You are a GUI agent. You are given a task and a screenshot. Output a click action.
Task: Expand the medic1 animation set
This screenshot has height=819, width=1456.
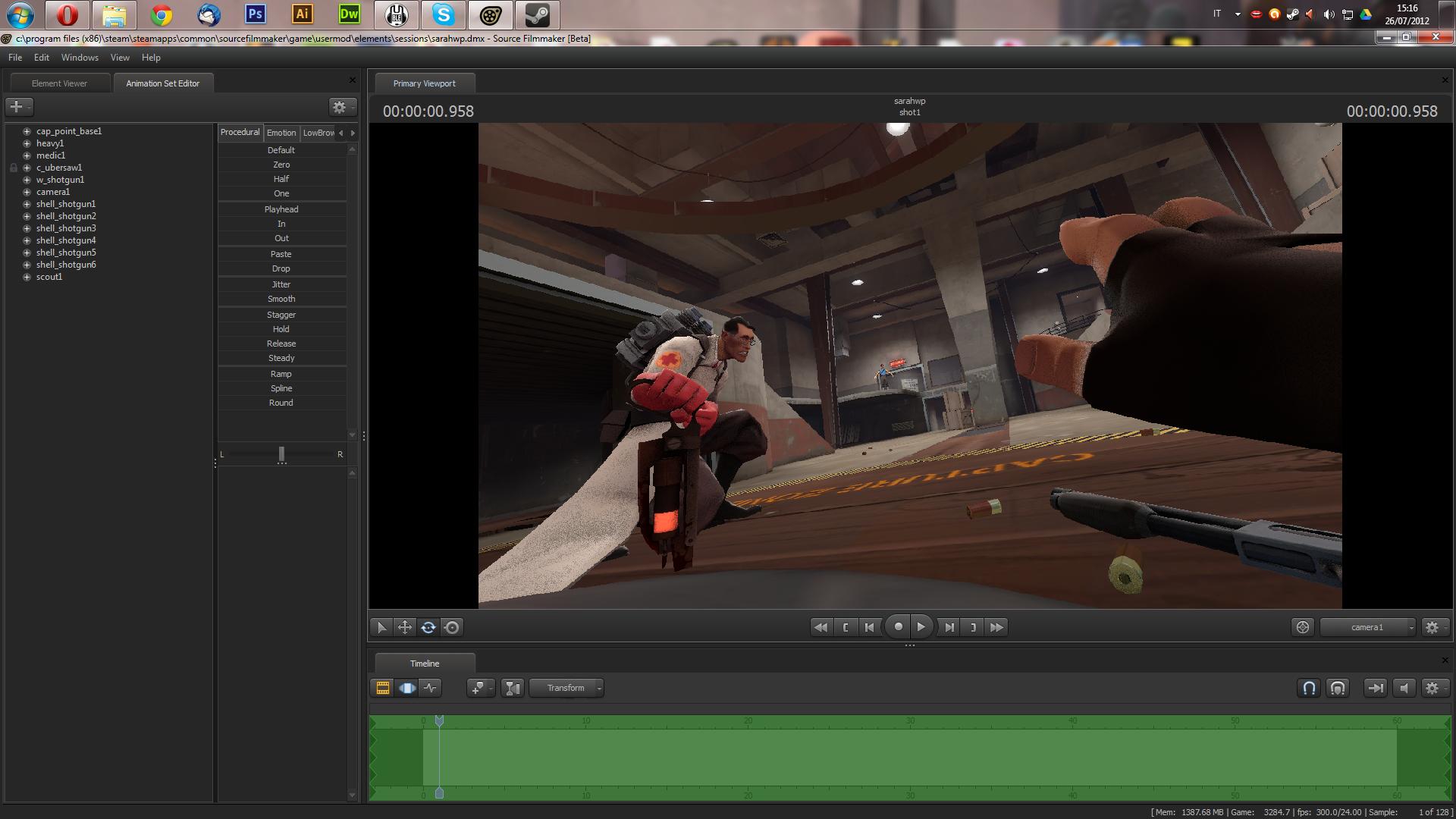click(27, 155)
